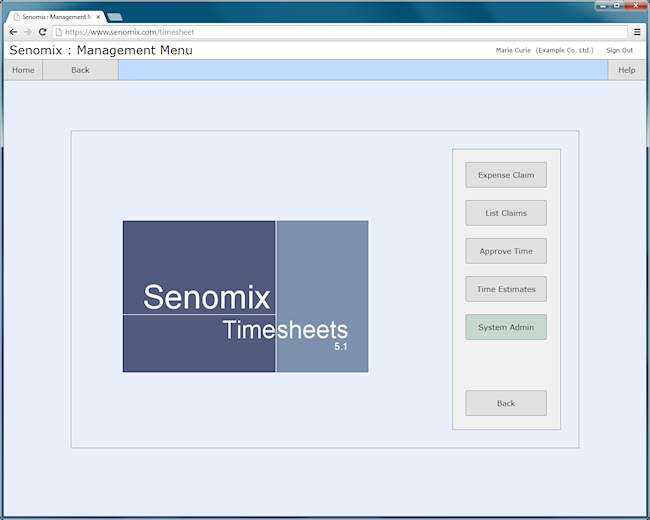Click the page icon in the address bar
The height and width of the screenshot is (520, 650).
(x=59, y=32)
